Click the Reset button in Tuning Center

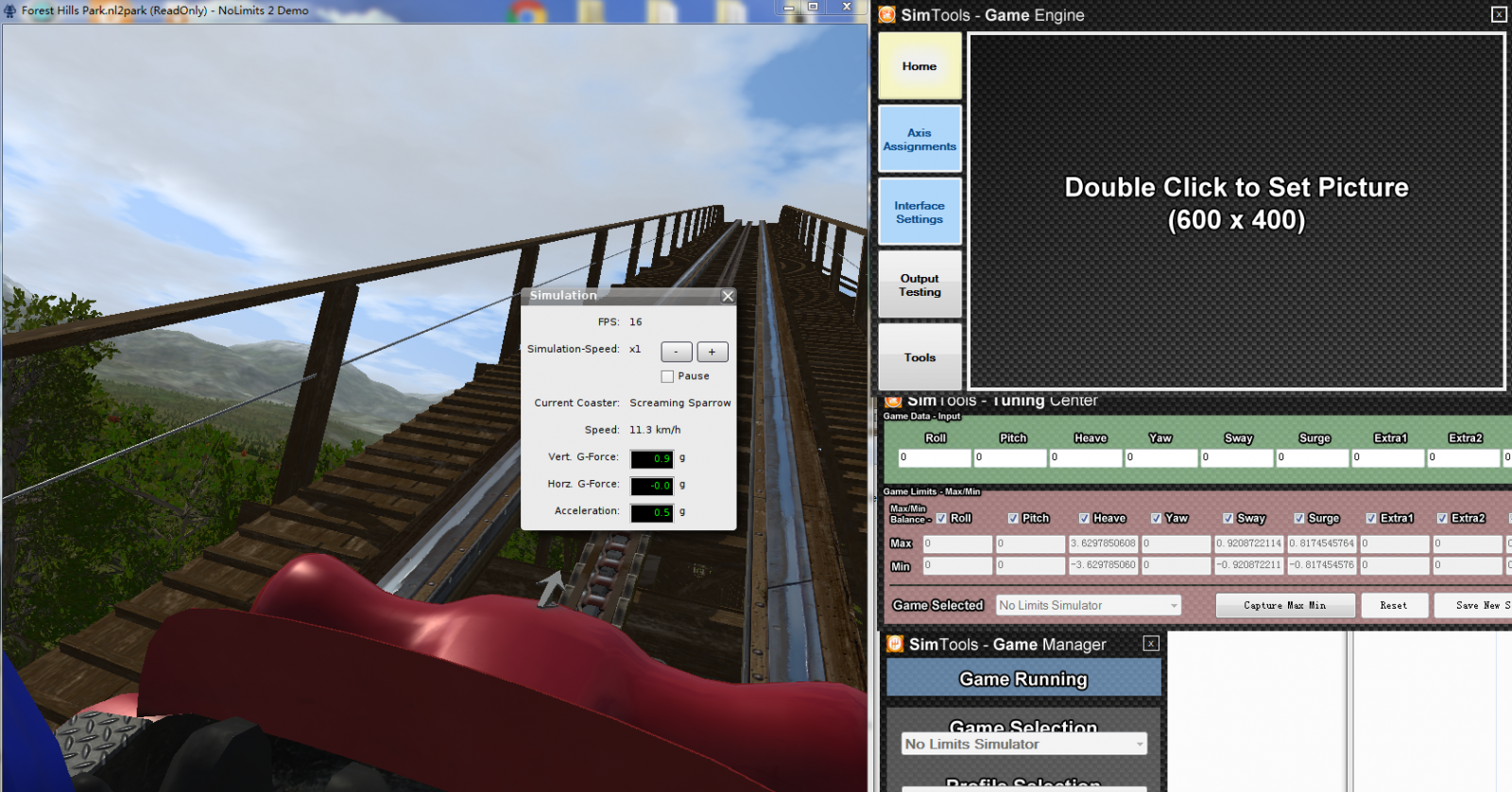(1394, 605)
